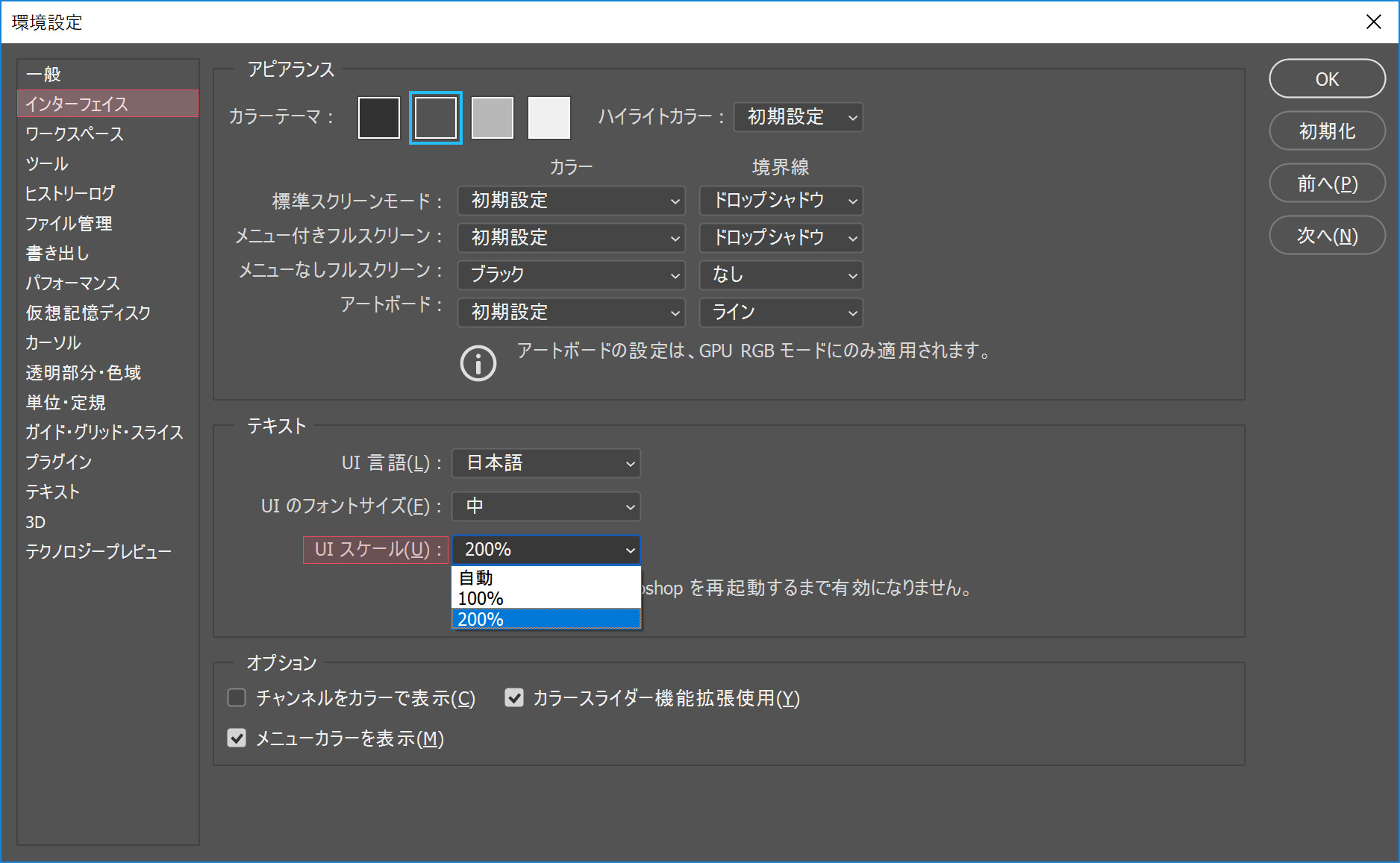Toggle メニューカラーを表示 checkbox
1400x863 pixels.
tap(237, 738)
